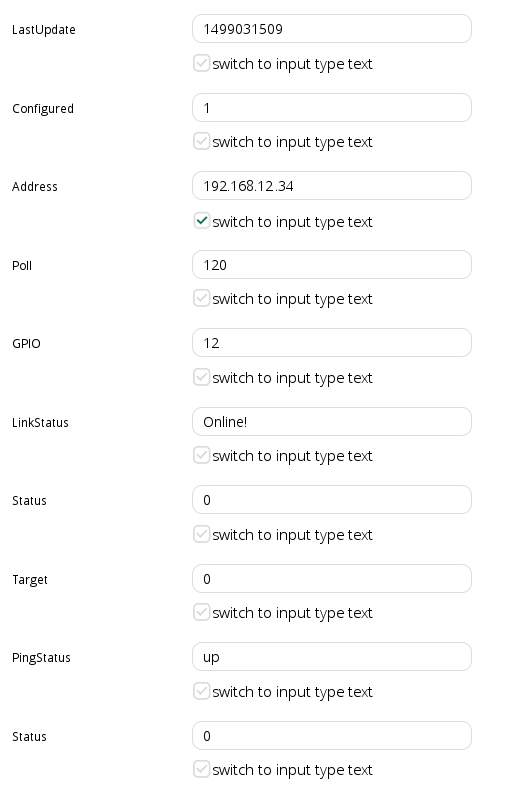
Task: Select the GPIO input field
Action: 332,343
